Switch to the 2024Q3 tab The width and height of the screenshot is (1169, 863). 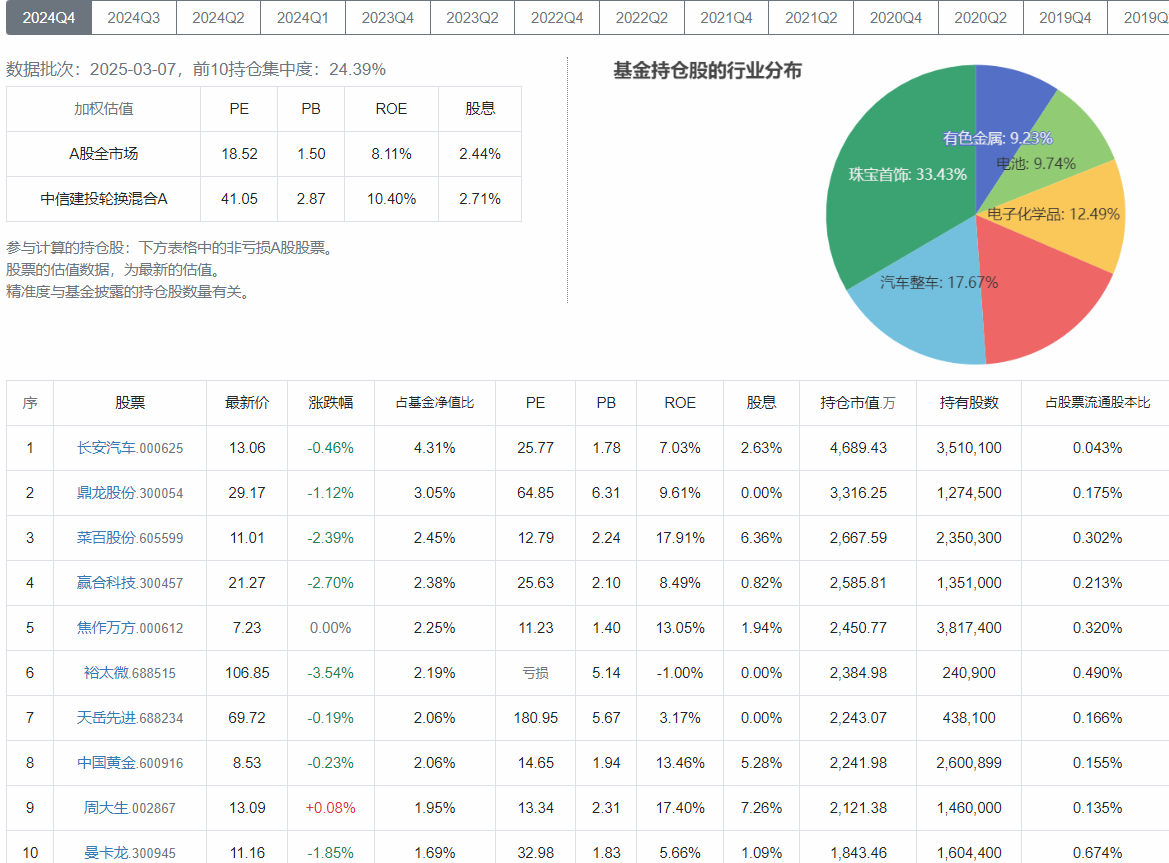point(133,17)
